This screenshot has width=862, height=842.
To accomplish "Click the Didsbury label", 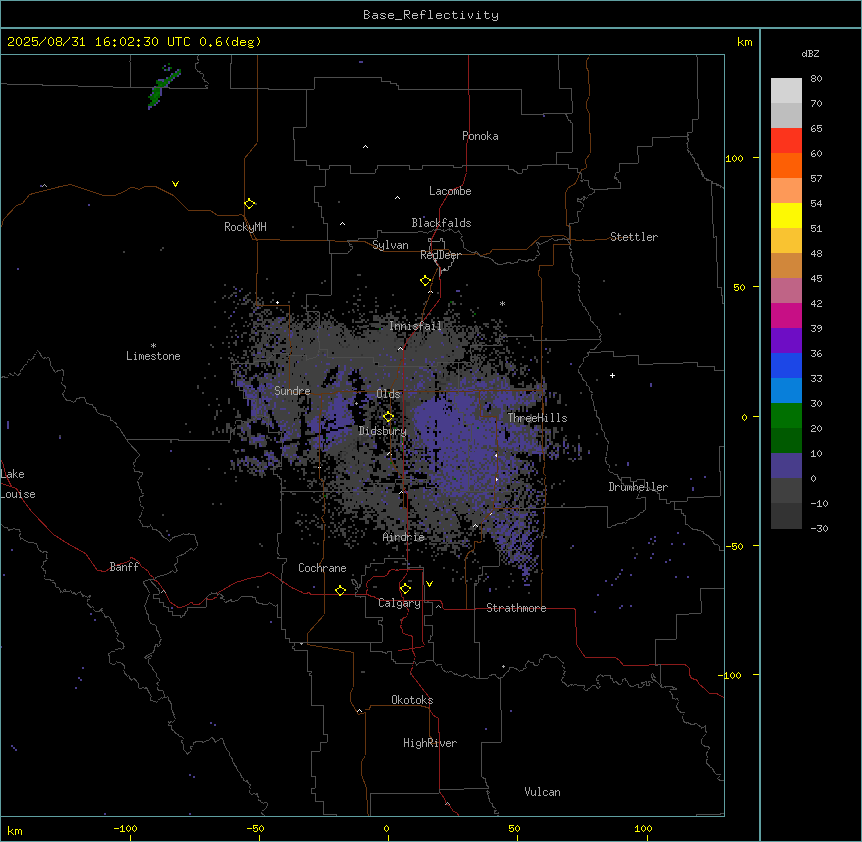I will click(x=383, y=431).
